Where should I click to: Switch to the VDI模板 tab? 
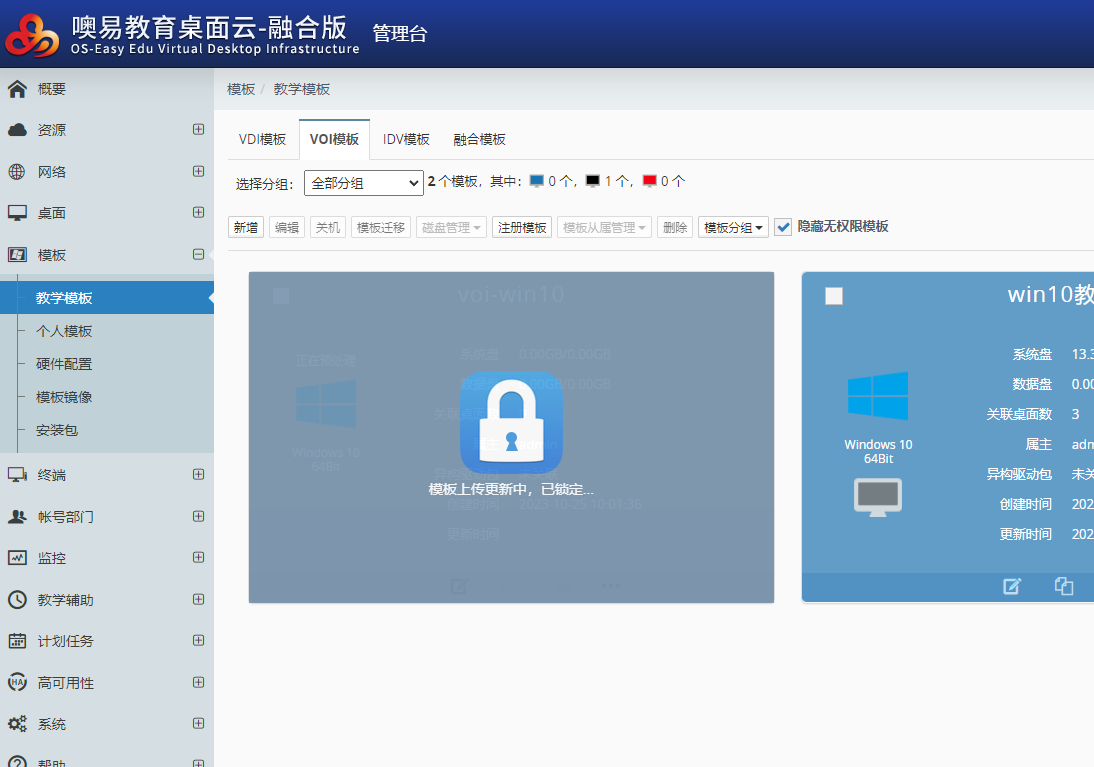click(x=262, y=140)
